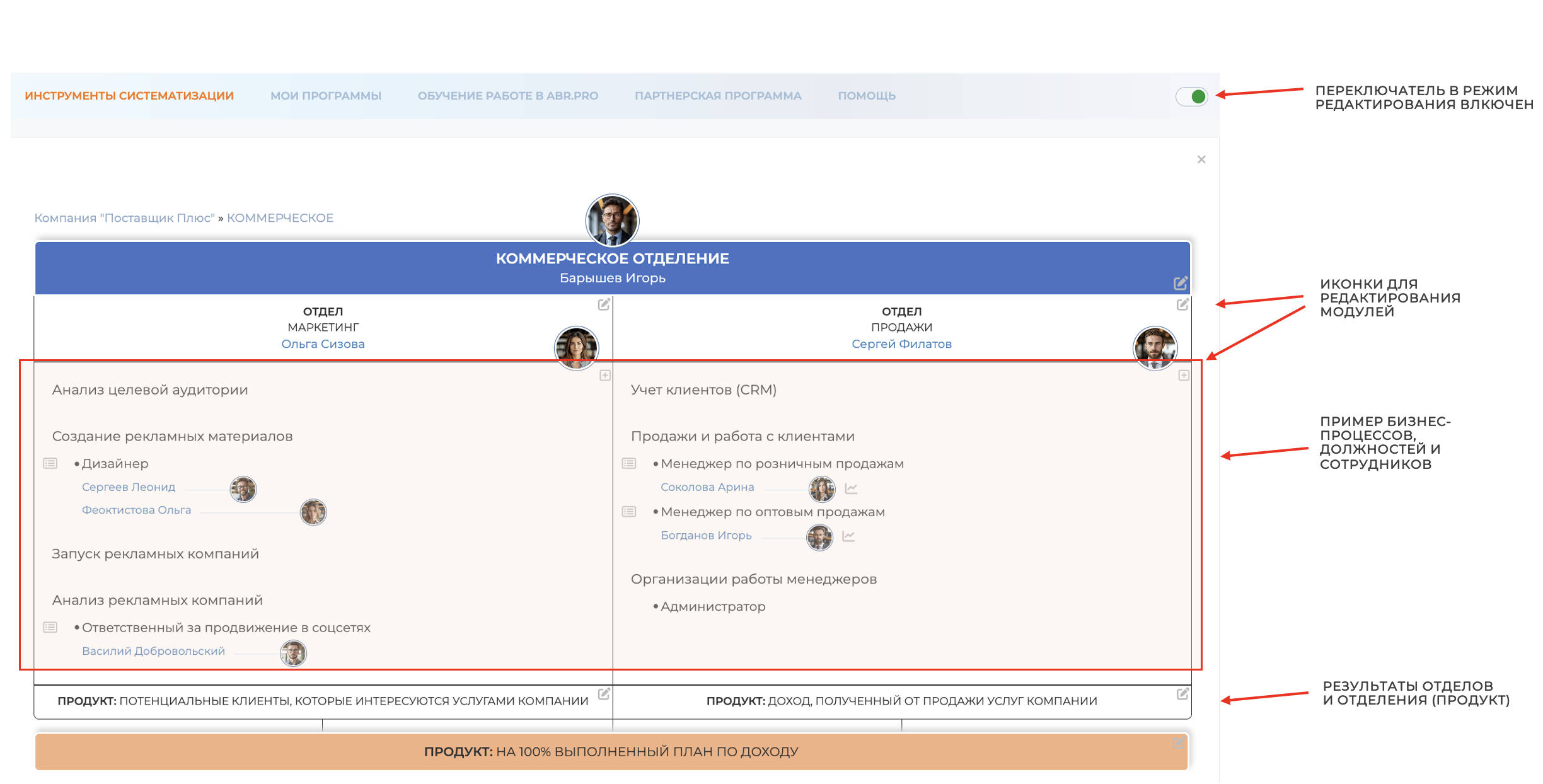Close the panel with X button
Image resolution: width=1543 pixels, height=784 pixels.
(1201, 159)
